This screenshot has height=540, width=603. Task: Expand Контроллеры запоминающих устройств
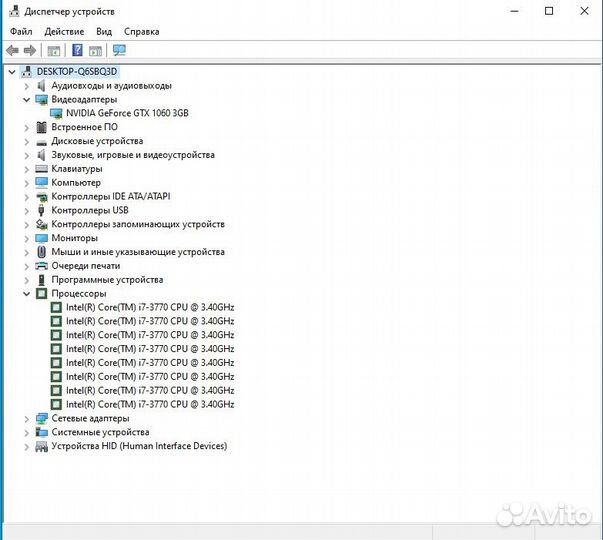click(x=27, y=225)
